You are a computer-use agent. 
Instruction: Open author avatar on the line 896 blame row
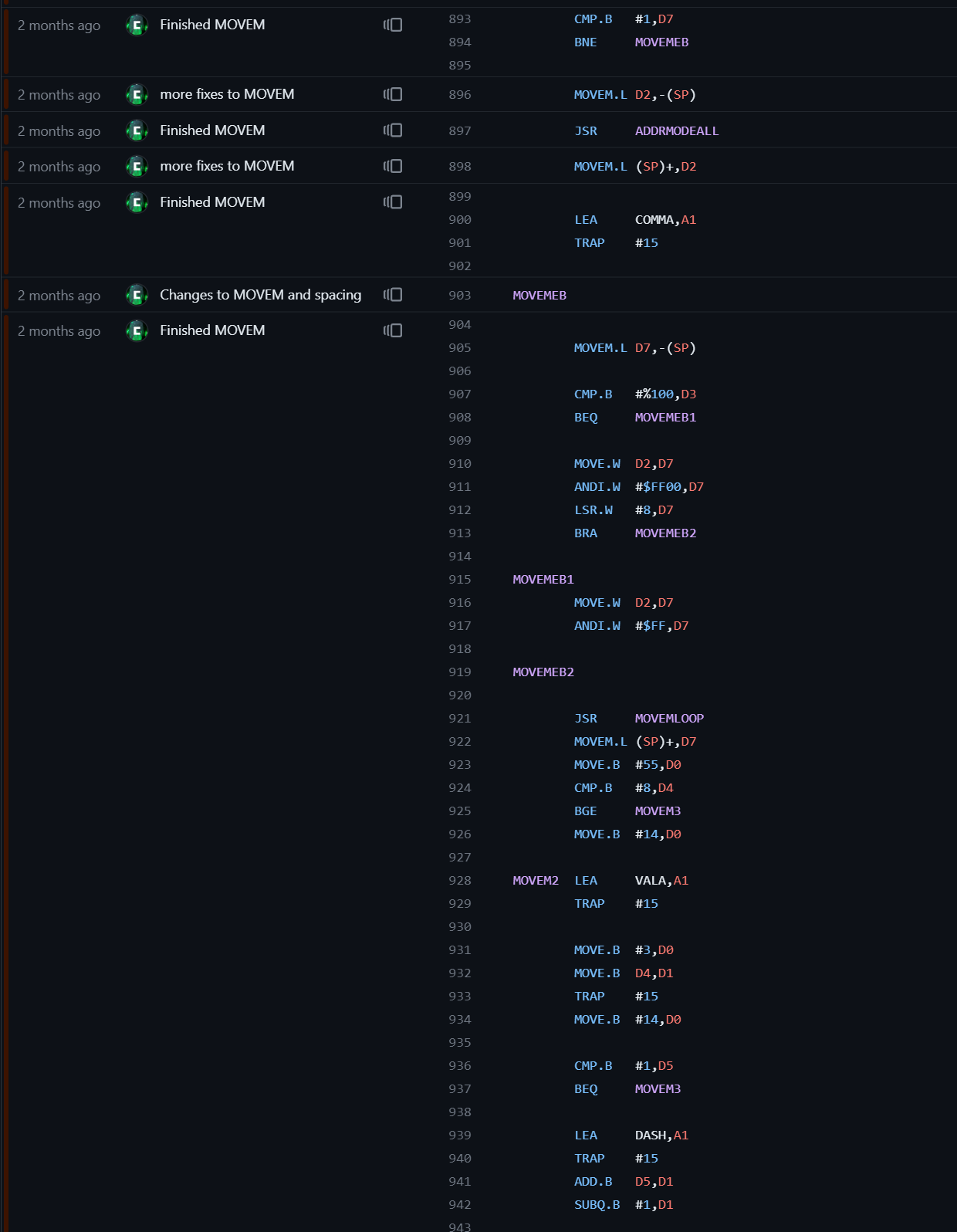point(137,94)
